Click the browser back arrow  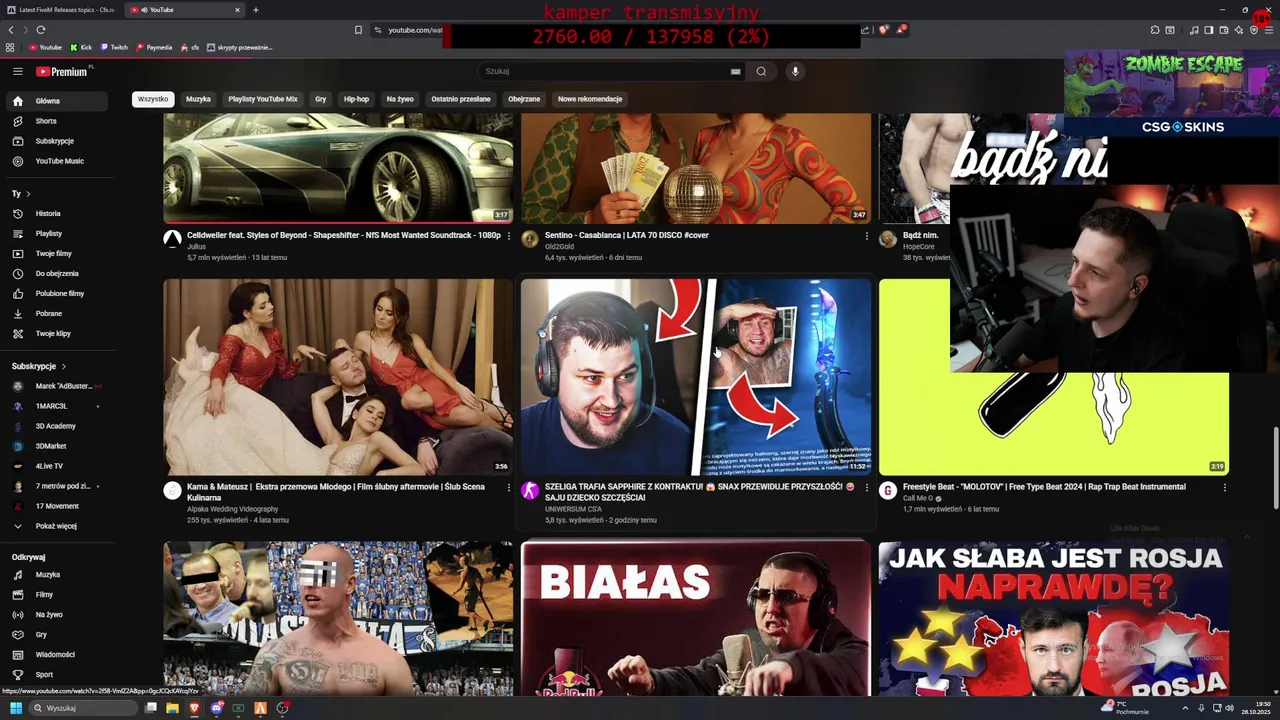point(11,30)
